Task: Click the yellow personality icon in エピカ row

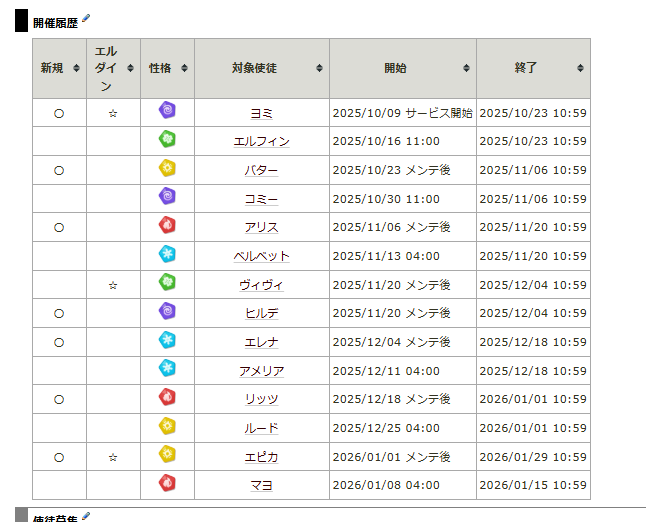Action: pyautogui.click(x=167, y=455)
